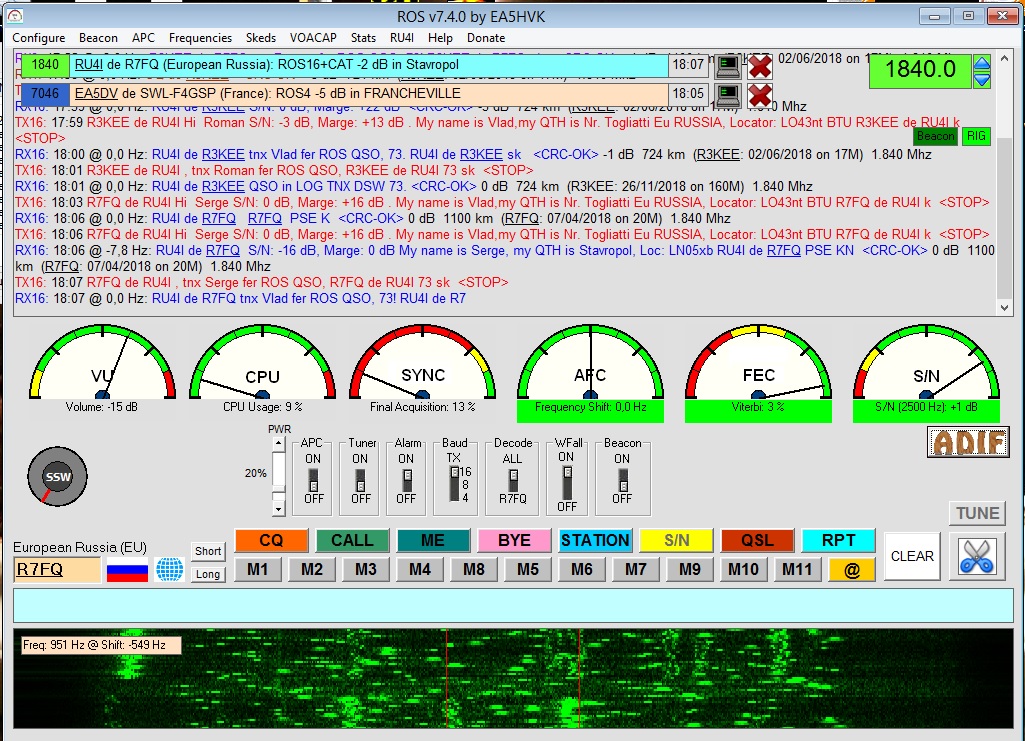Click computer icon on the 18:07 row

coord(729,66)
